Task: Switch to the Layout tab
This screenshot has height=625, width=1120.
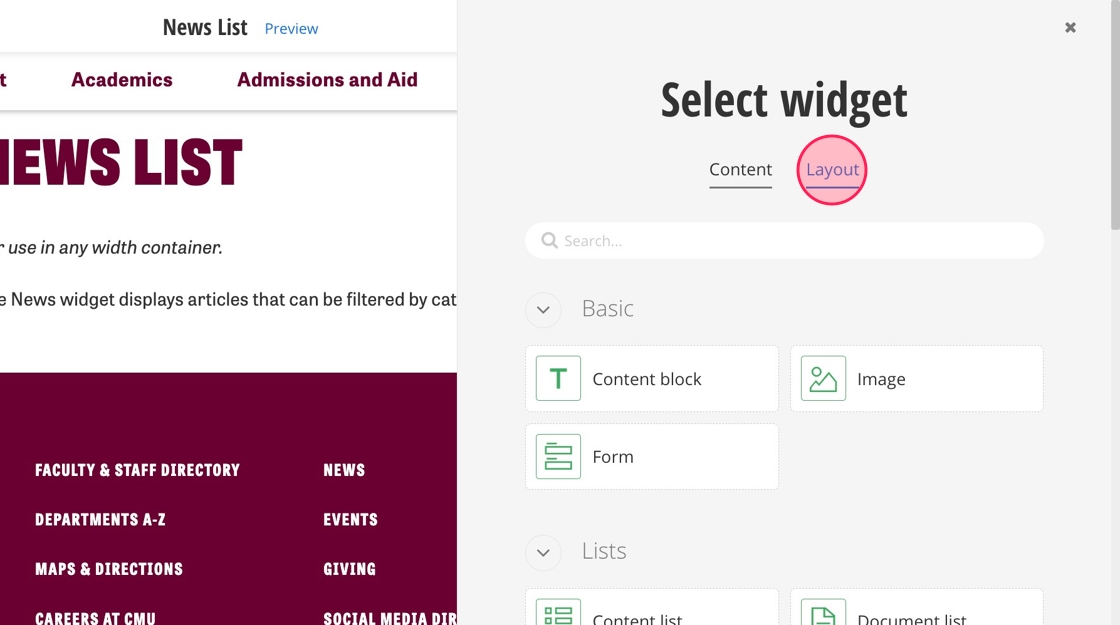Action: tap(832, 170)
